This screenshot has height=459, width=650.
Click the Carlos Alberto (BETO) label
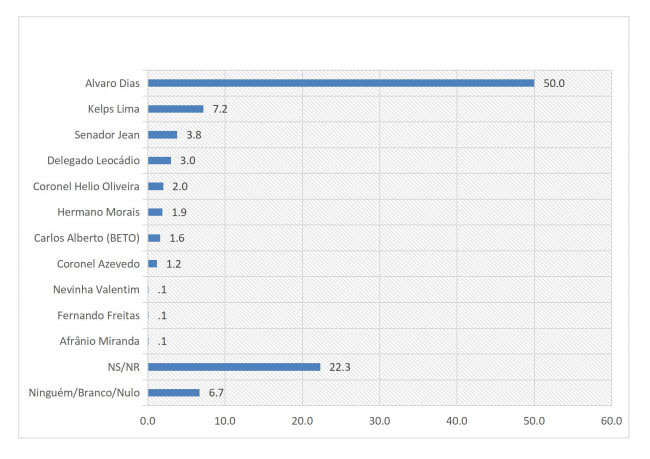tap(88, 238)
